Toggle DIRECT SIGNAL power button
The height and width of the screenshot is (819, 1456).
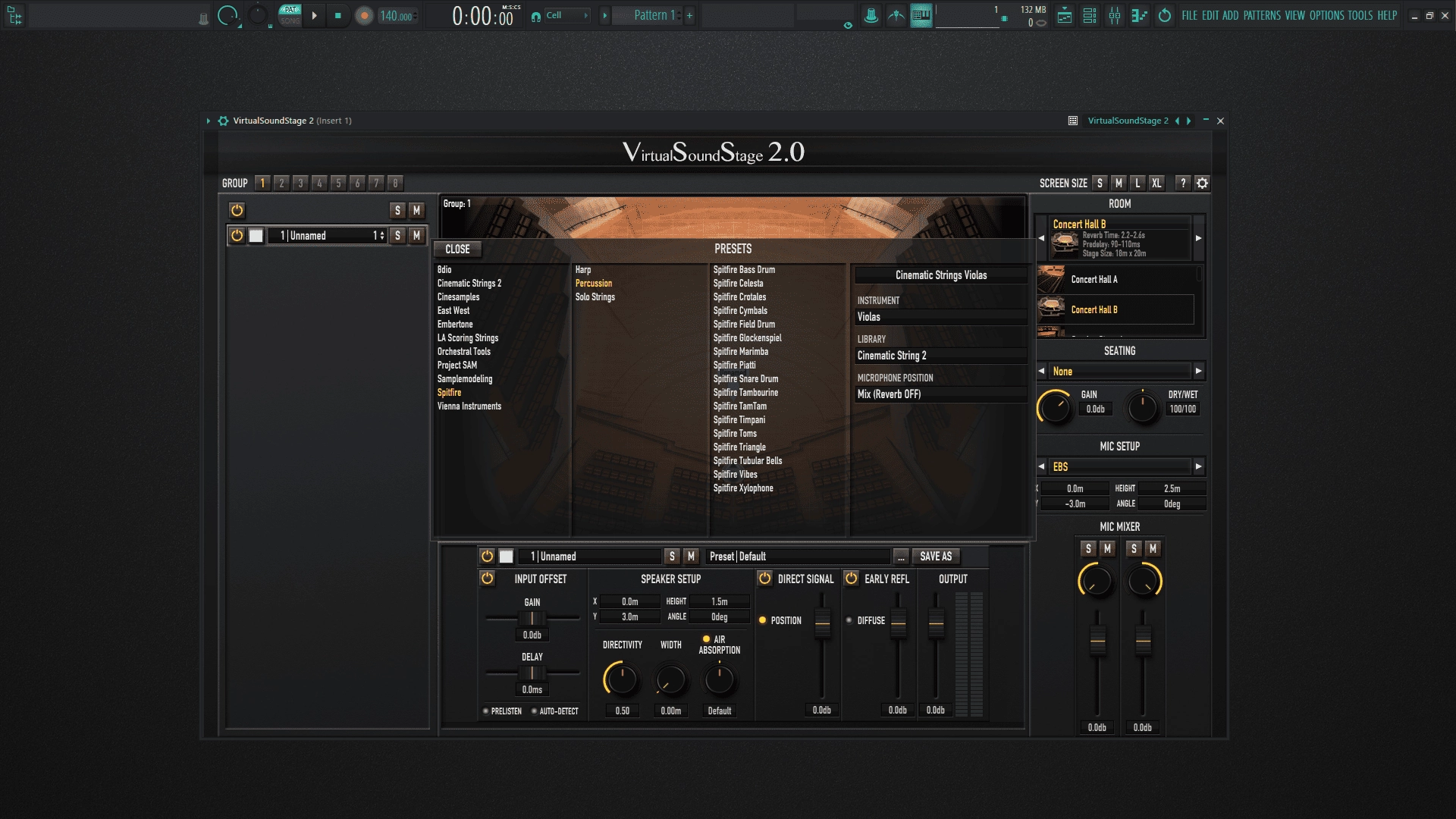tap(764, 579)
